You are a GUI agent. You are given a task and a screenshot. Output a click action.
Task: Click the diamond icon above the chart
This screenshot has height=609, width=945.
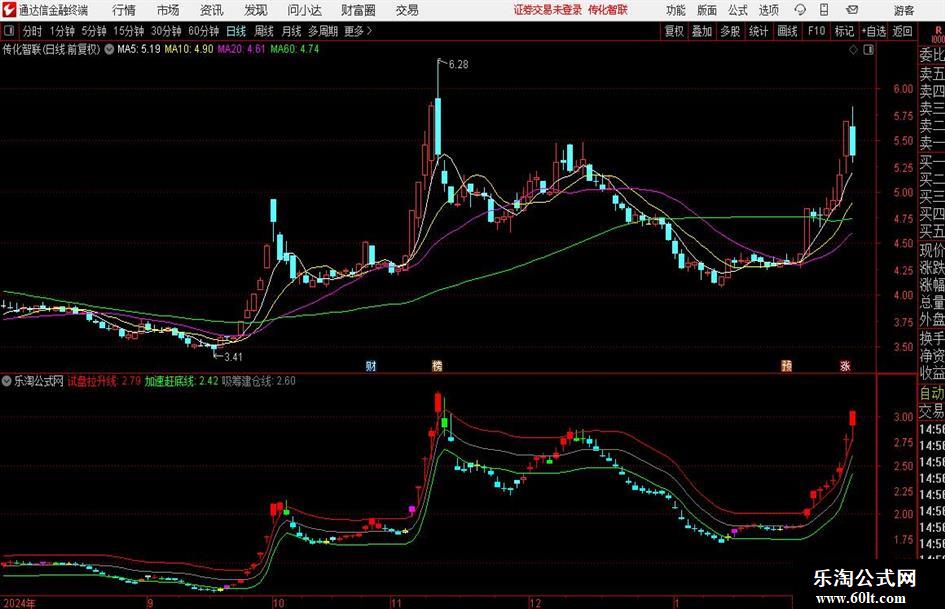[853, 50]
